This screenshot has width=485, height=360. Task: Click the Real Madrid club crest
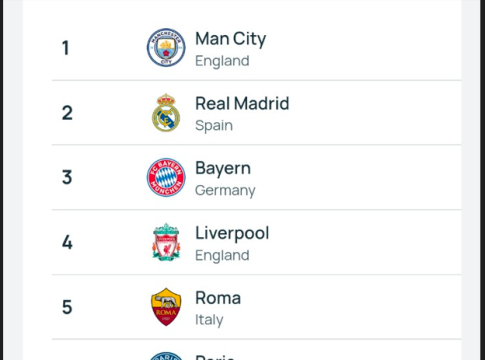166,113
